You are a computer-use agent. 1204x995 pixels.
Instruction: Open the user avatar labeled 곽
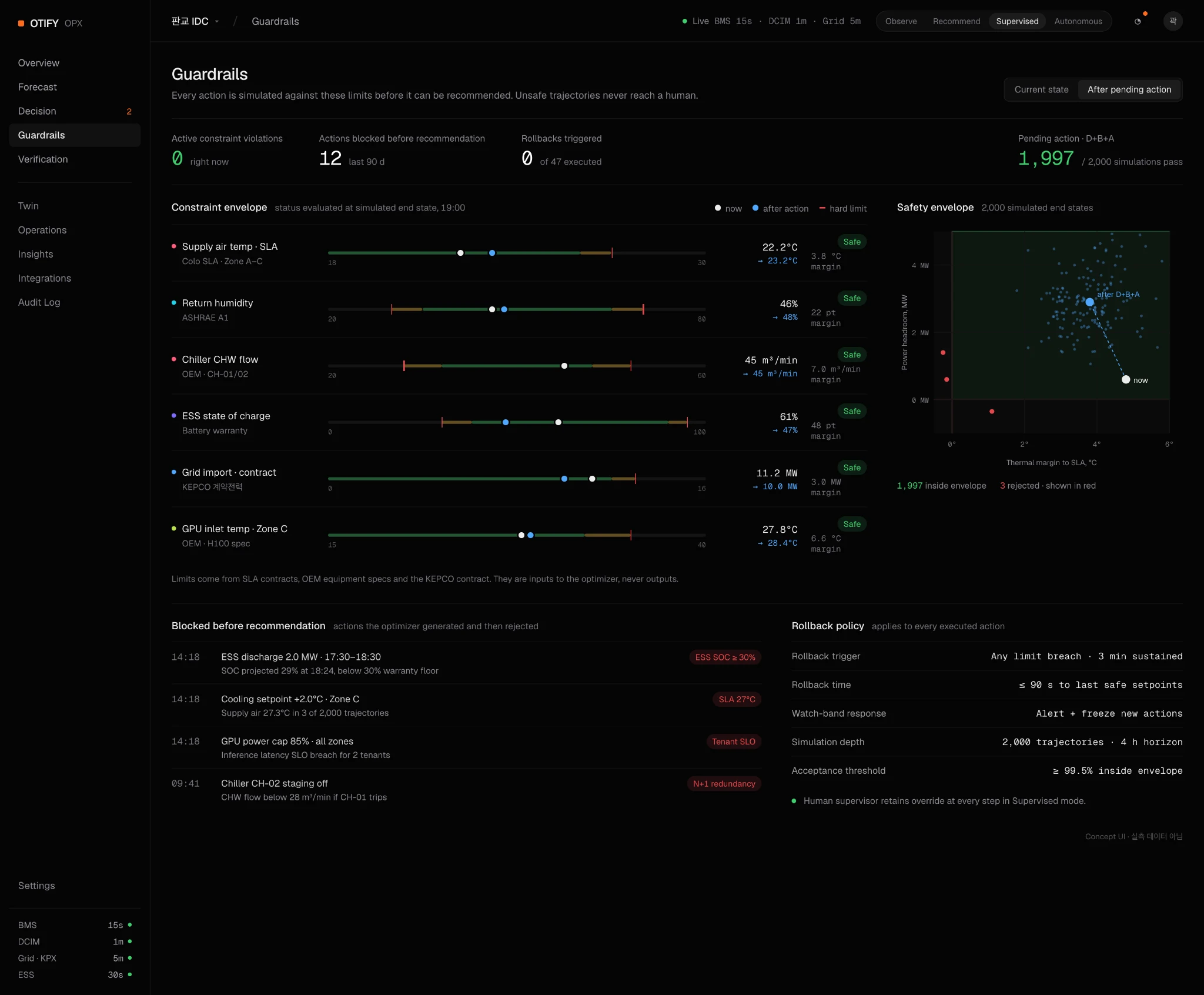[1173, 21]
